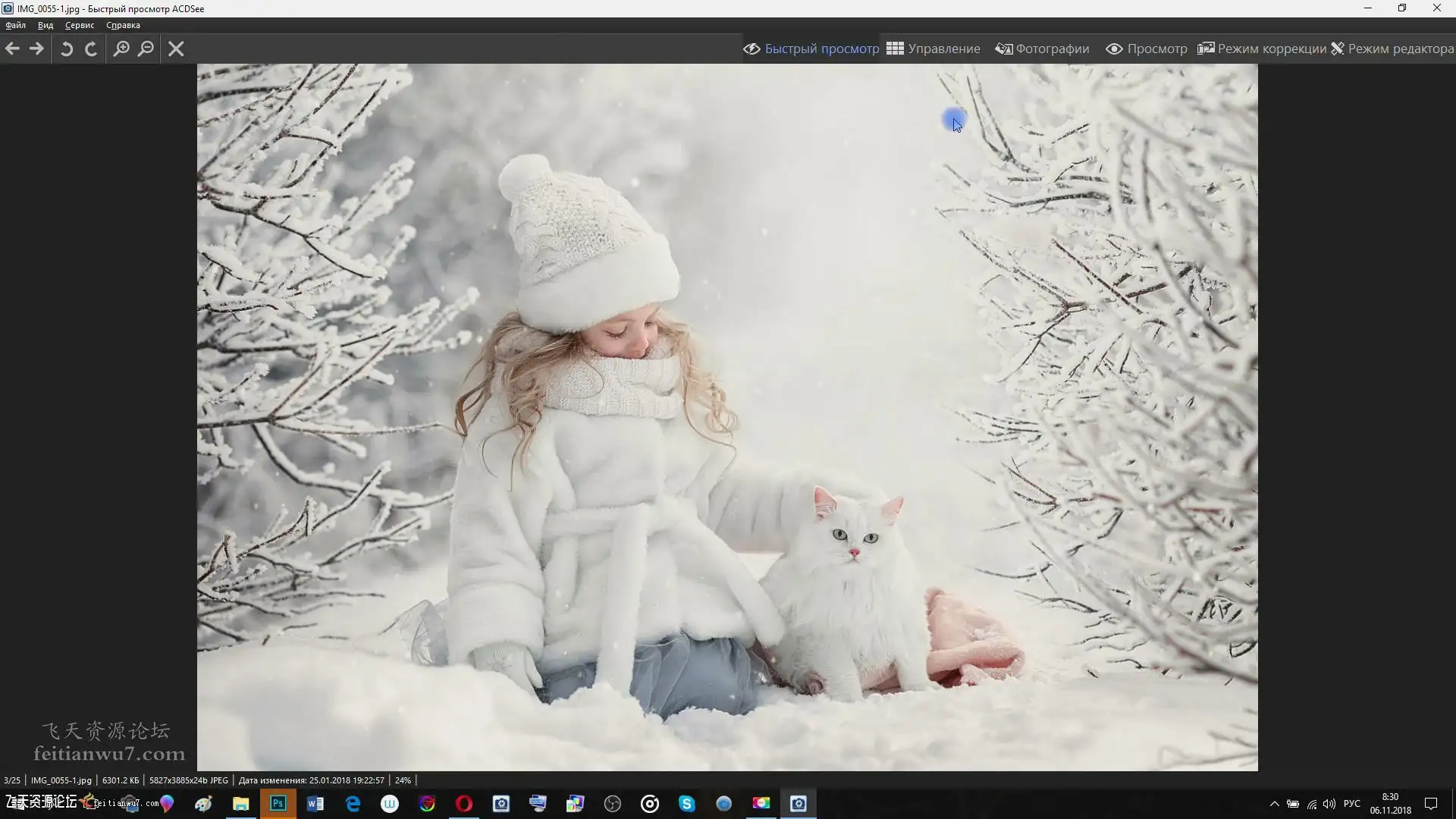
Task: Open the Файл menu
Action: pyautogui.click(x=15, y=25)
